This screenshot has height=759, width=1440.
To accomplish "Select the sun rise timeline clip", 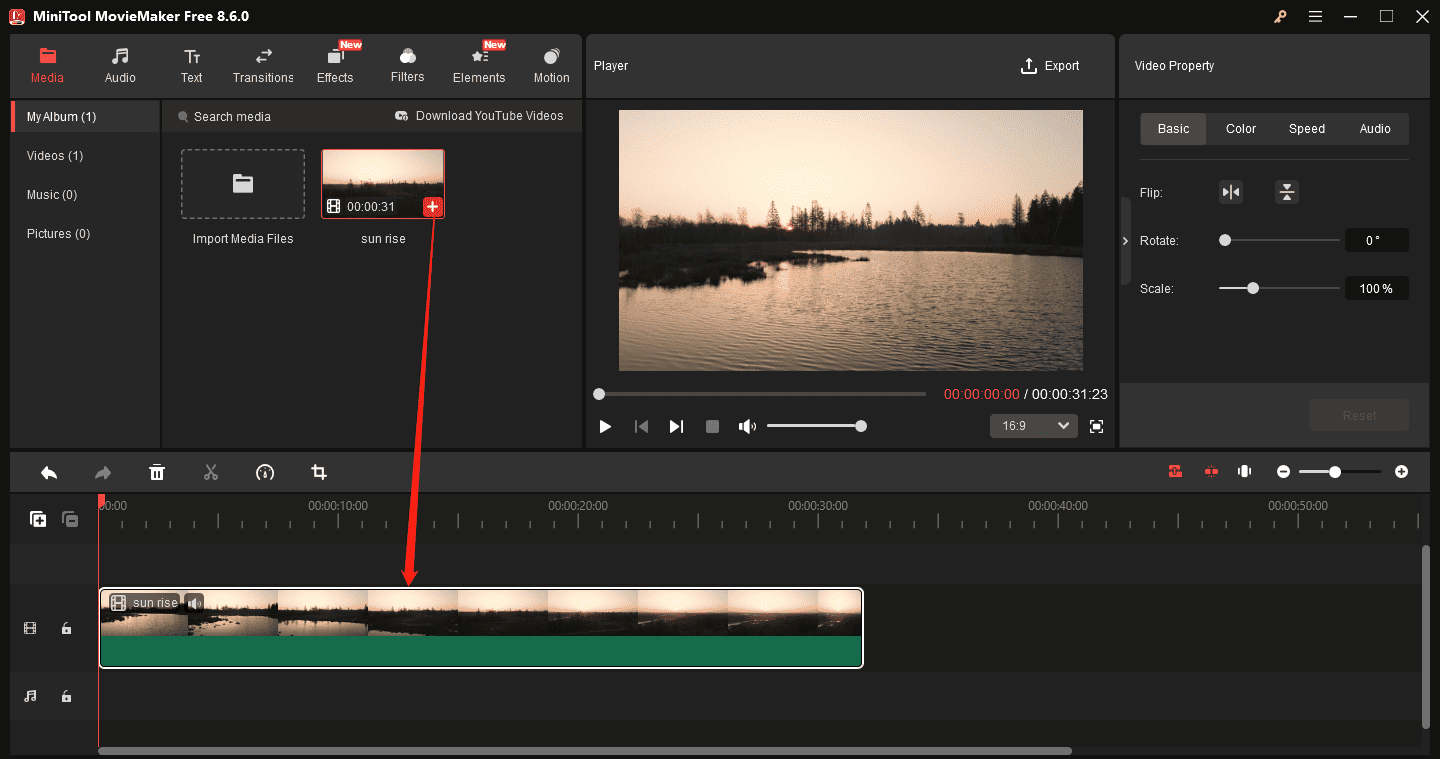I will [x=481, y=628].
